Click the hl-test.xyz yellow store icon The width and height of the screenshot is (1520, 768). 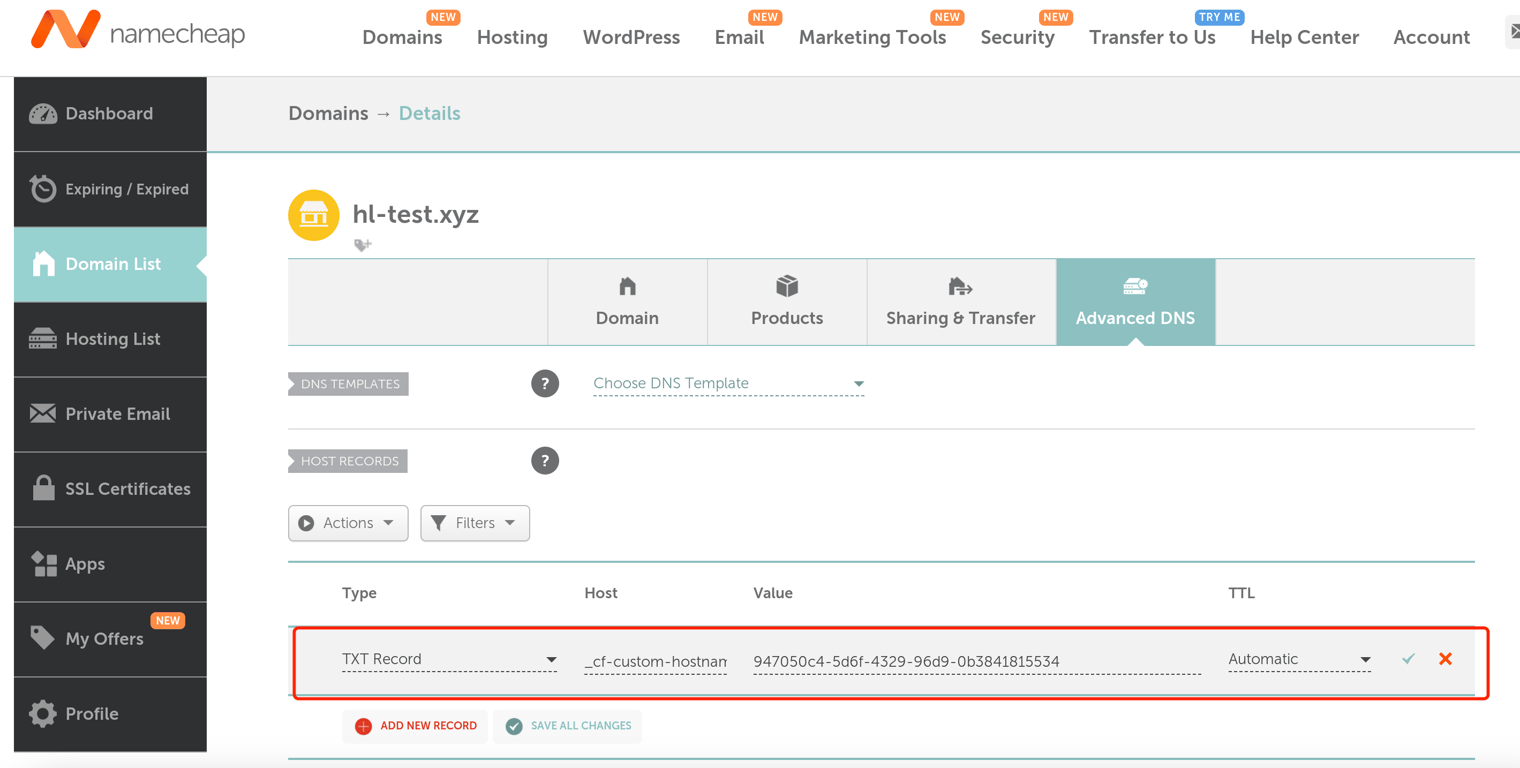(313, 215)
